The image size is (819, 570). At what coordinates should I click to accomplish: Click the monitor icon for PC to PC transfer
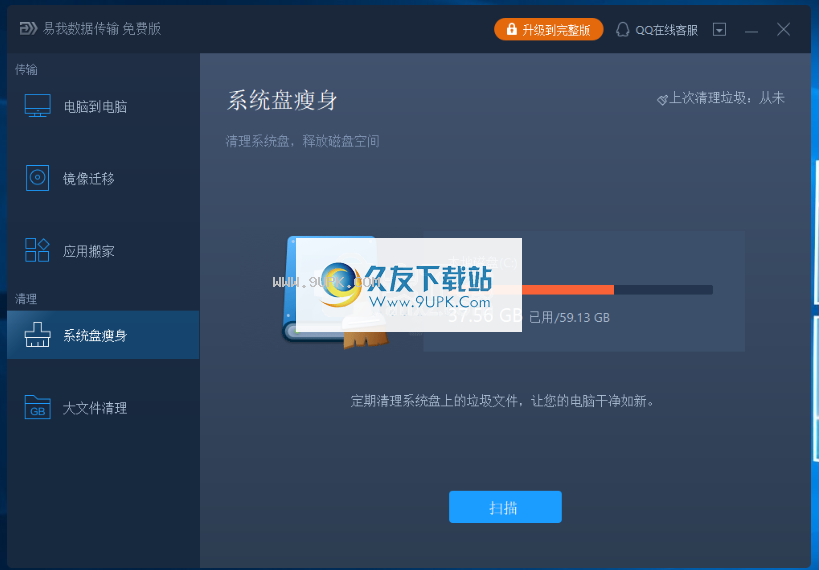[x=38, y=106]
